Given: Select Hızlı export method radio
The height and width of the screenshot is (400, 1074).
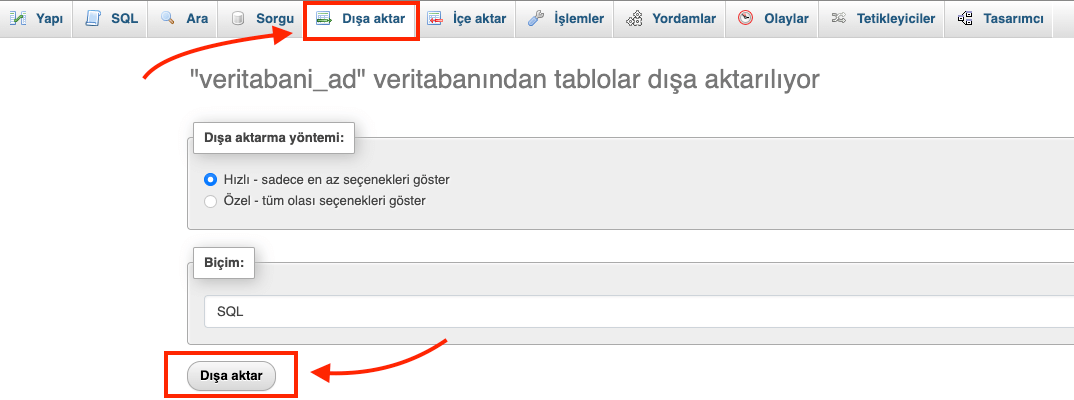Looking at the screenshot, I should point(211,180).
